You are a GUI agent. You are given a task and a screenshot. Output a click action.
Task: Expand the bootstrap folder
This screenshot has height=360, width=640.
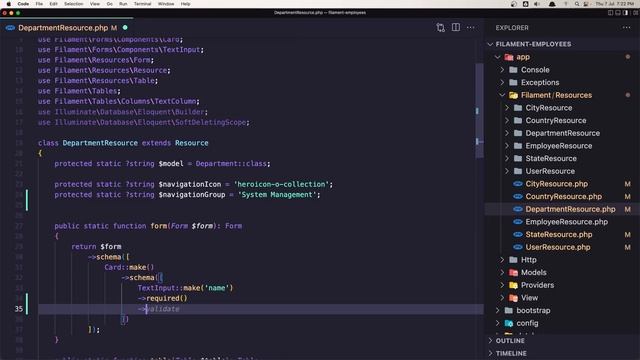coord(498,310)
